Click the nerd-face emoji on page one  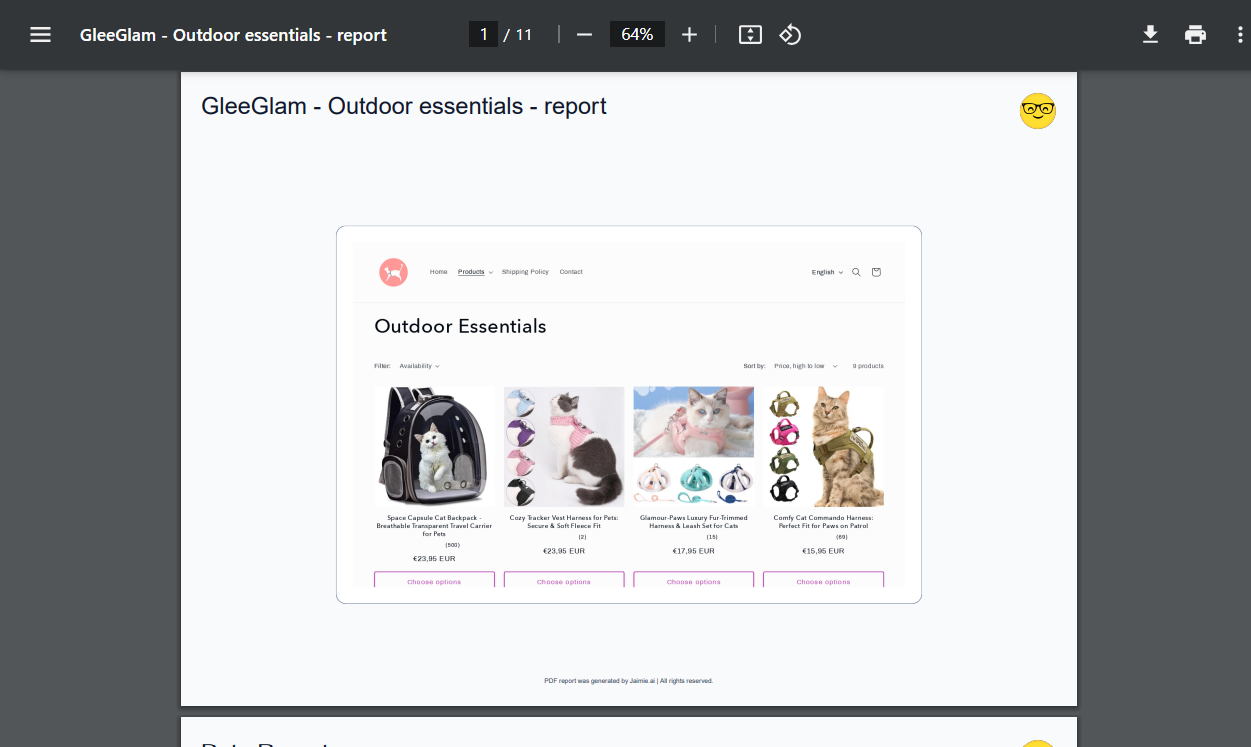tap(1038, 111)
